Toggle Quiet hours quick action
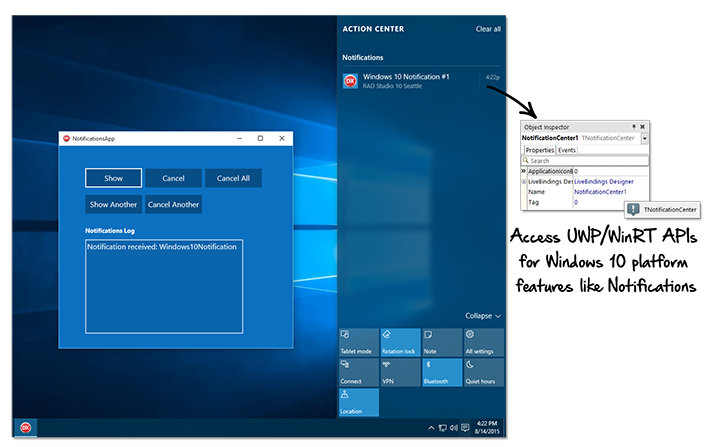The width and height of the screenshot is (720, 447). [x=484, y=372]
